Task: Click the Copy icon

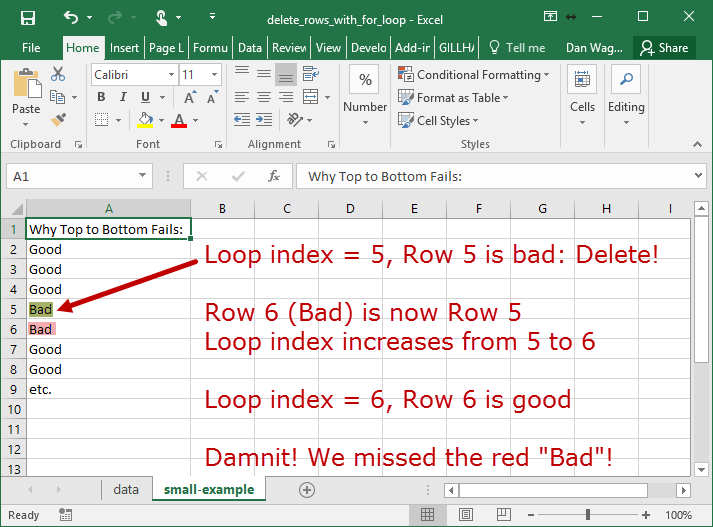Action: pos(57,97)
